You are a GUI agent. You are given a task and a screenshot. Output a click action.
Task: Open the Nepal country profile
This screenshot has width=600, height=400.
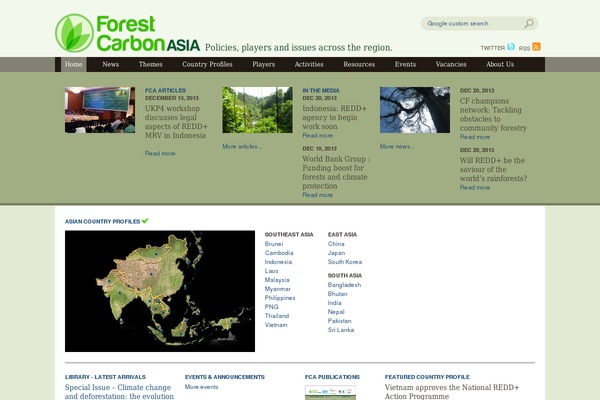click(x=336, y=312)
